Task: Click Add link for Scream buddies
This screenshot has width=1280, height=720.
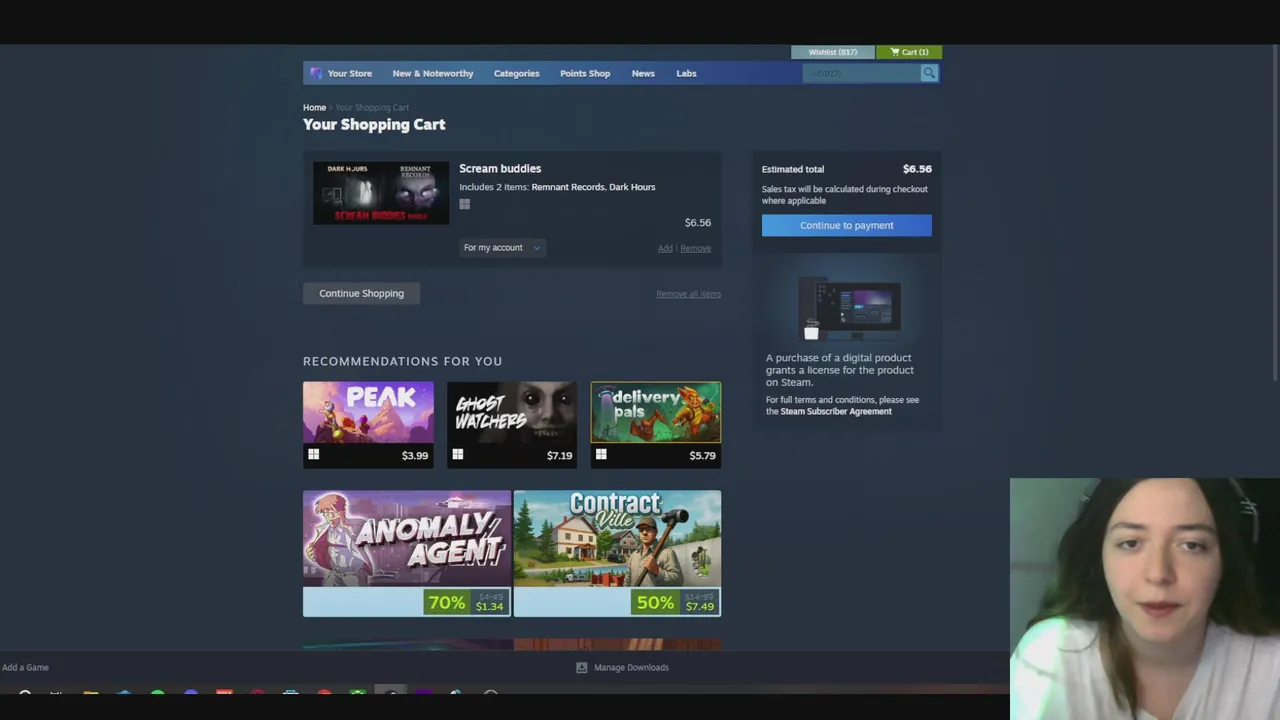Action: pyautogui.click(x=665, y=248)
